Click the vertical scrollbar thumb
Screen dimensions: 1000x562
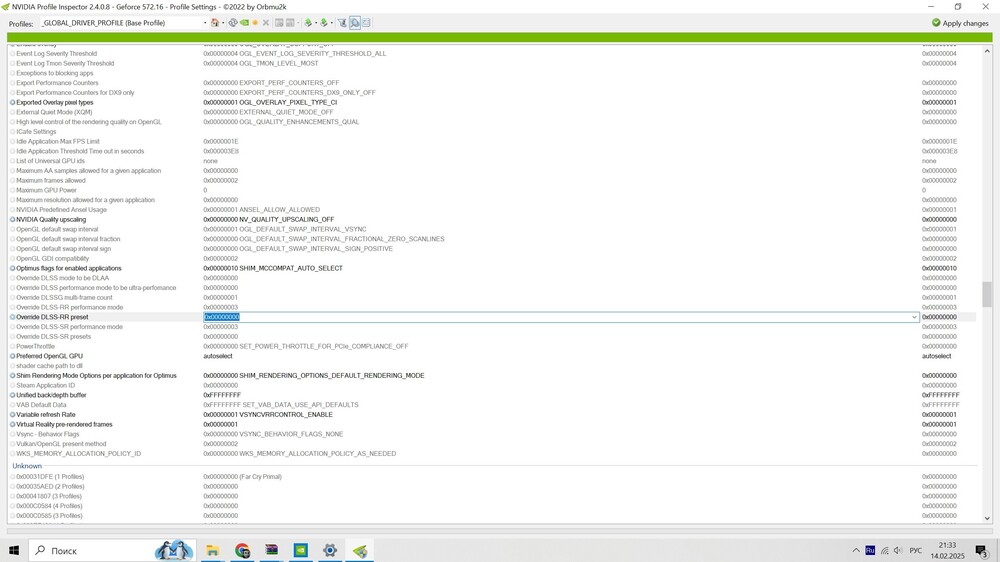click(x=987, y=294)
